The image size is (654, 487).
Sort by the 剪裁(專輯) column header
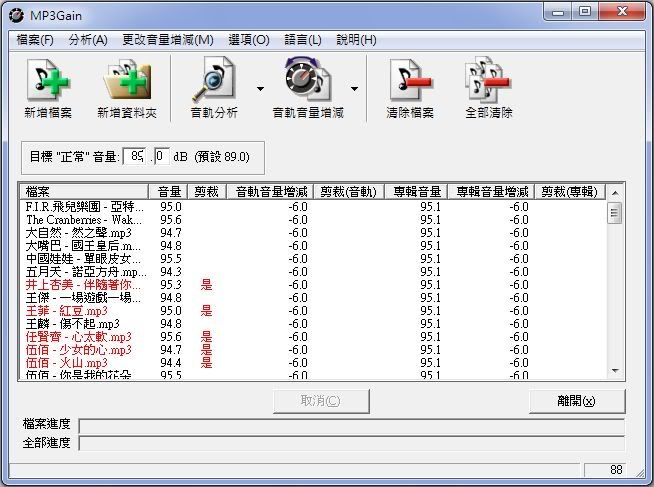(x=570, y=192)
